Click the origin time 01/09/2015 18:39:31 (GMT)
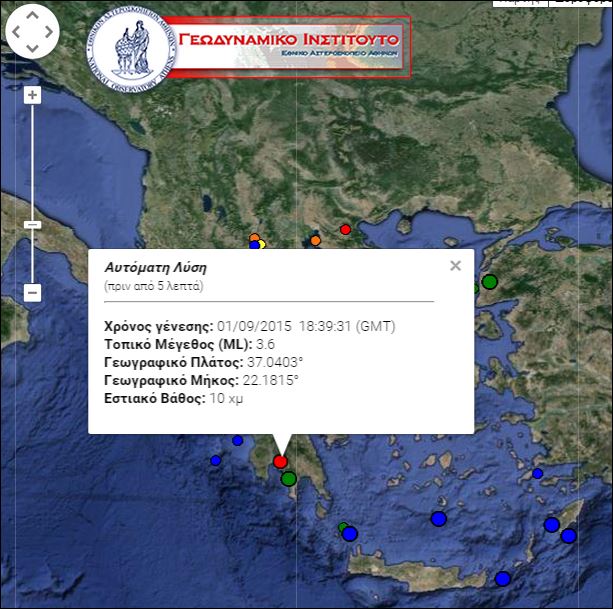The image size is (613, 609). tap(306, 326)
